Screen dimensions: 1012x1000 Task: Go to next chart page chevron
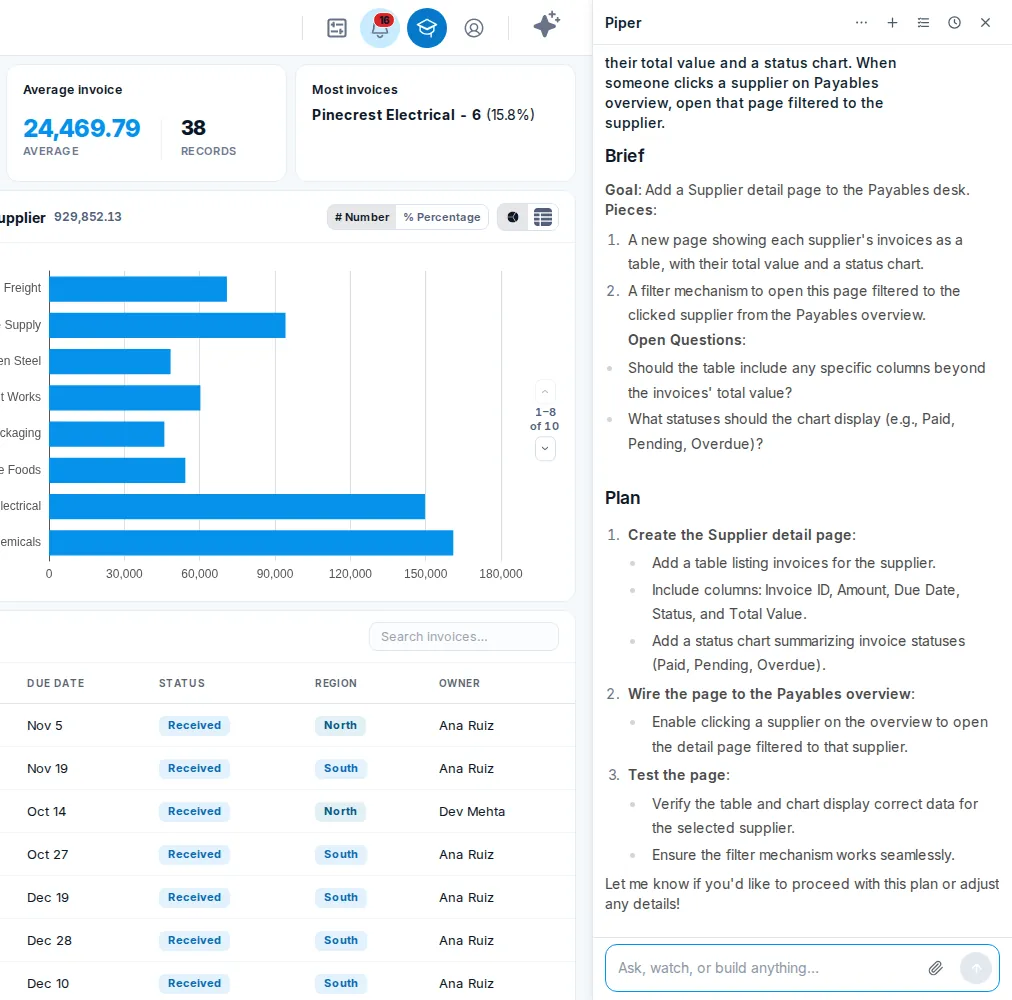coord(545,448)
